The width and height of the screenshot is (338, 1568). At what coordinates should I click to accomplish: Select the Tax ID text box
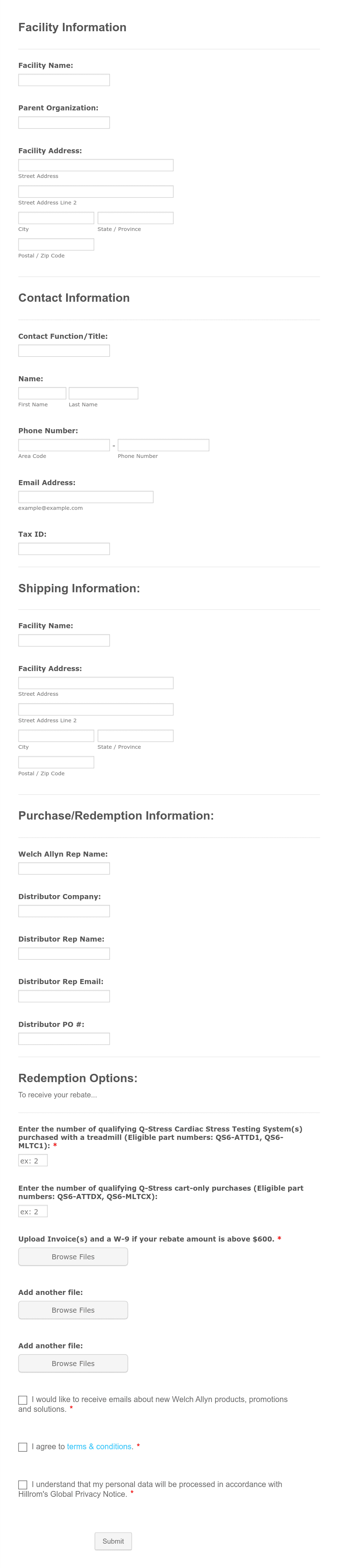(64, 548)
